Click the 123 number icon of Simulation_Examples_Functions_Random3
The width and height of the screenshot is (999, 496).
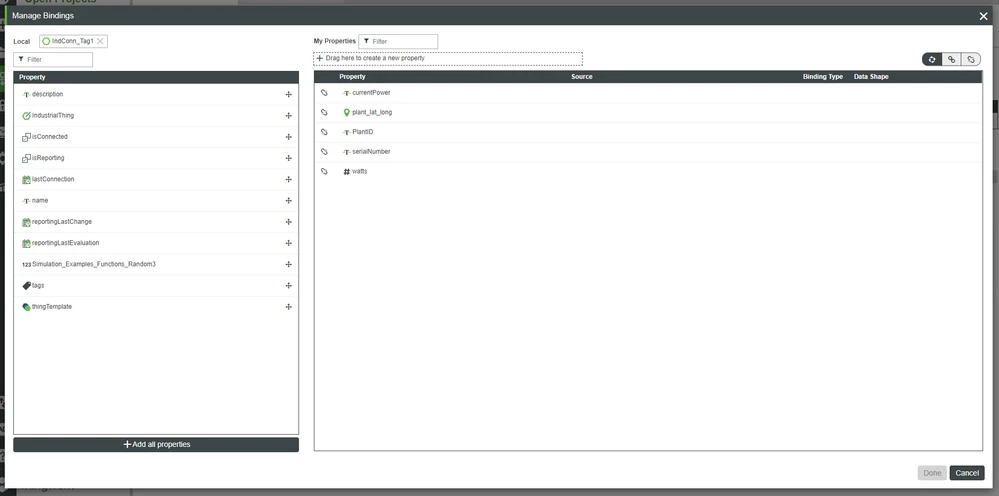(26, 265)
